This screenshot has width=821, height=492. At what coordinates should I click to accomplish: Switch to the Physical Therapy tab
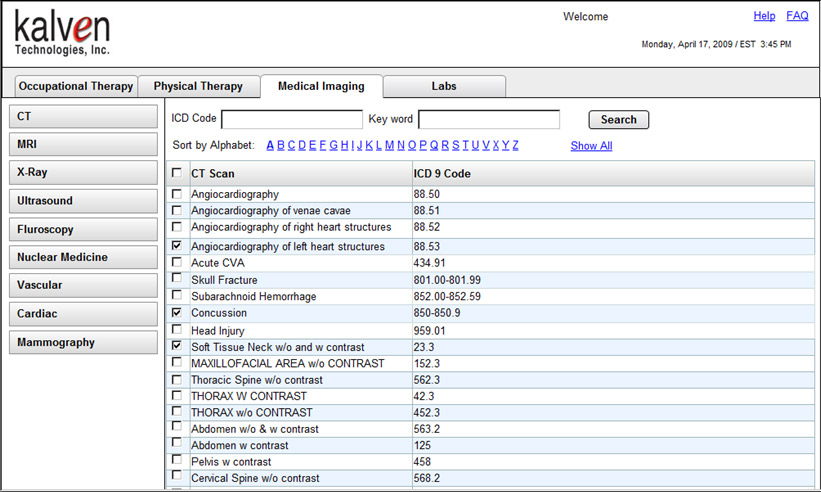point(198,87)
